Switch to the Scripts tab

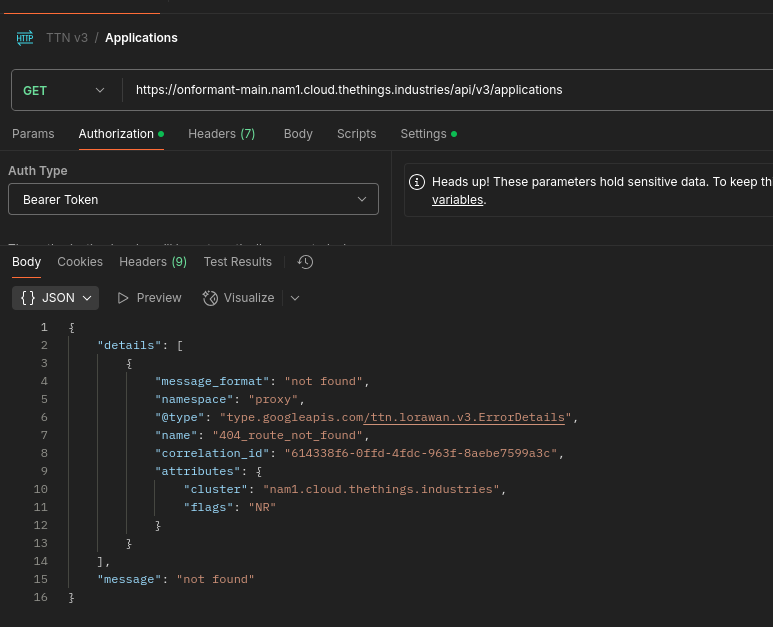pyautogui.click(x=356, y=134)
